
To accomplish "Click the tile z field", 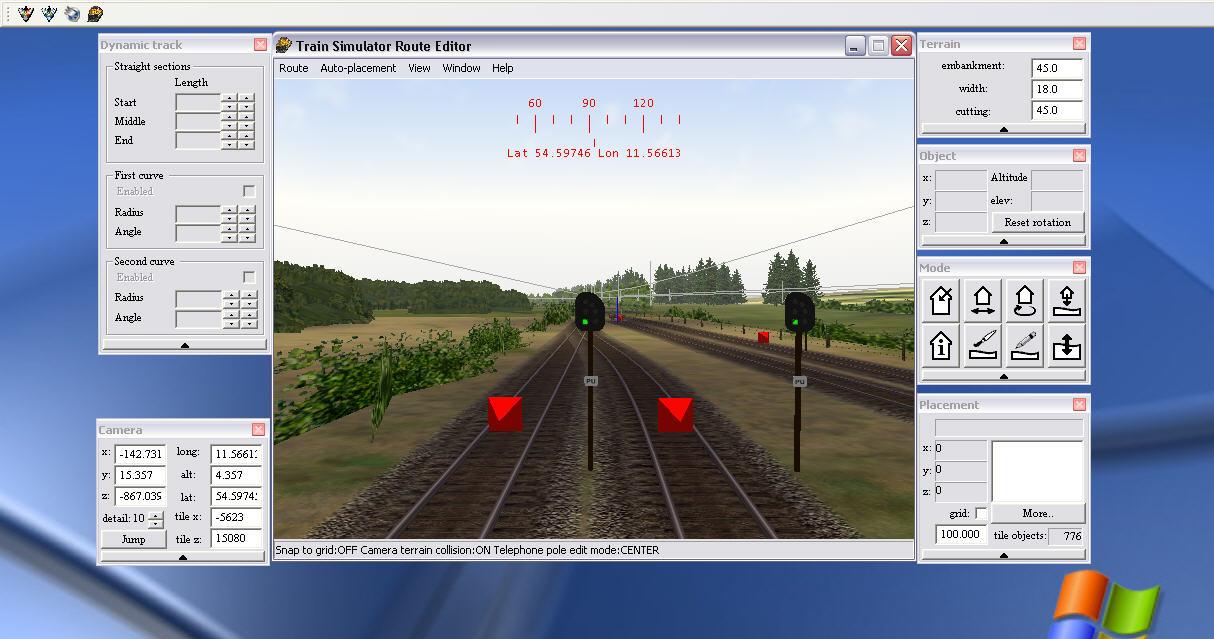I will [236, 539].
